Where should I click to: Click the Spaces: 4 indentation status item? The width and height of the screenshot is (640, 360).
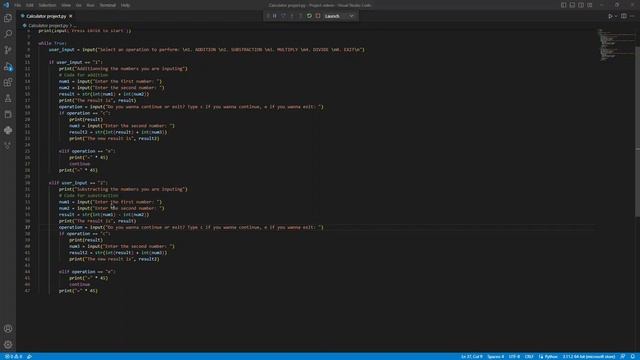point(496,356)
